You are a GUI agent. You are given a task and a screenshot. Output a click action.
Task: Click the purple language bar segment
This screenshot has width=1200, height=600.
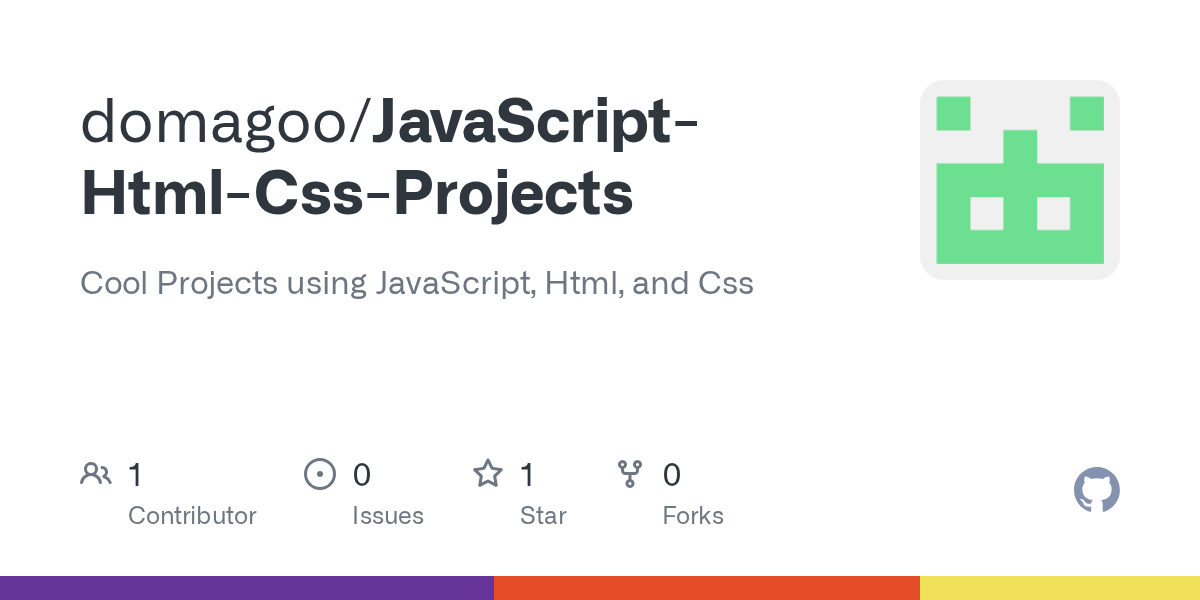[x=246, y=588]
